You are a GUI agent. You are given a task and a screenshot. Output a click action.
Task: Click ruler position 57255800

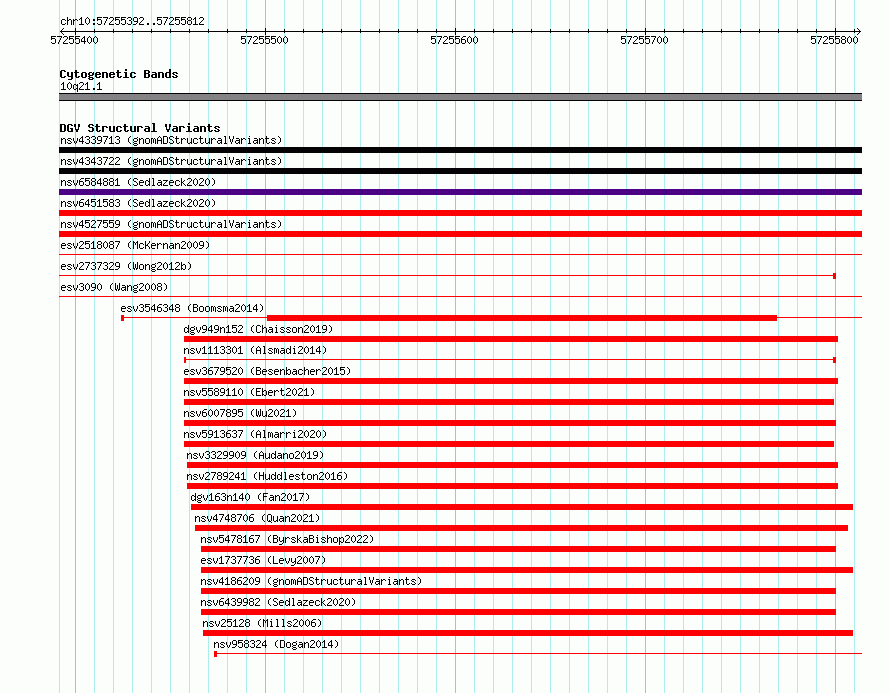click(834, 40)
